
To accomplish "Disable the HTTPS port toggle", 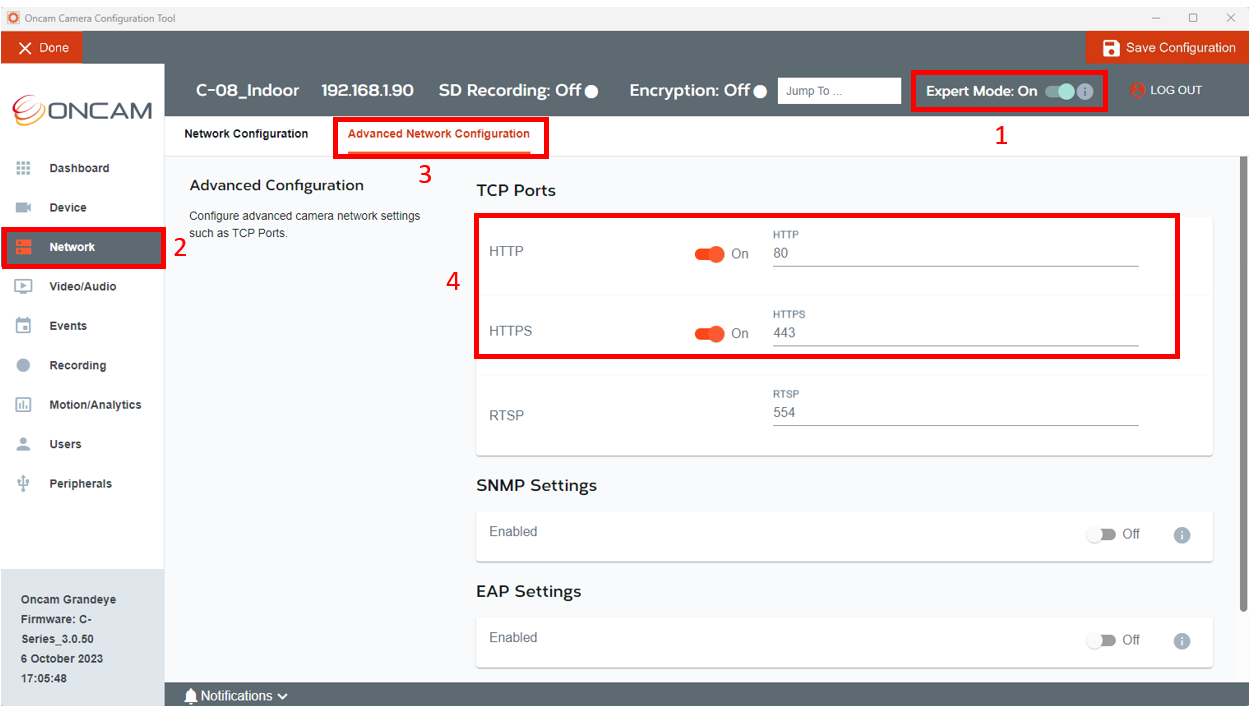I will tap(709, 333).
